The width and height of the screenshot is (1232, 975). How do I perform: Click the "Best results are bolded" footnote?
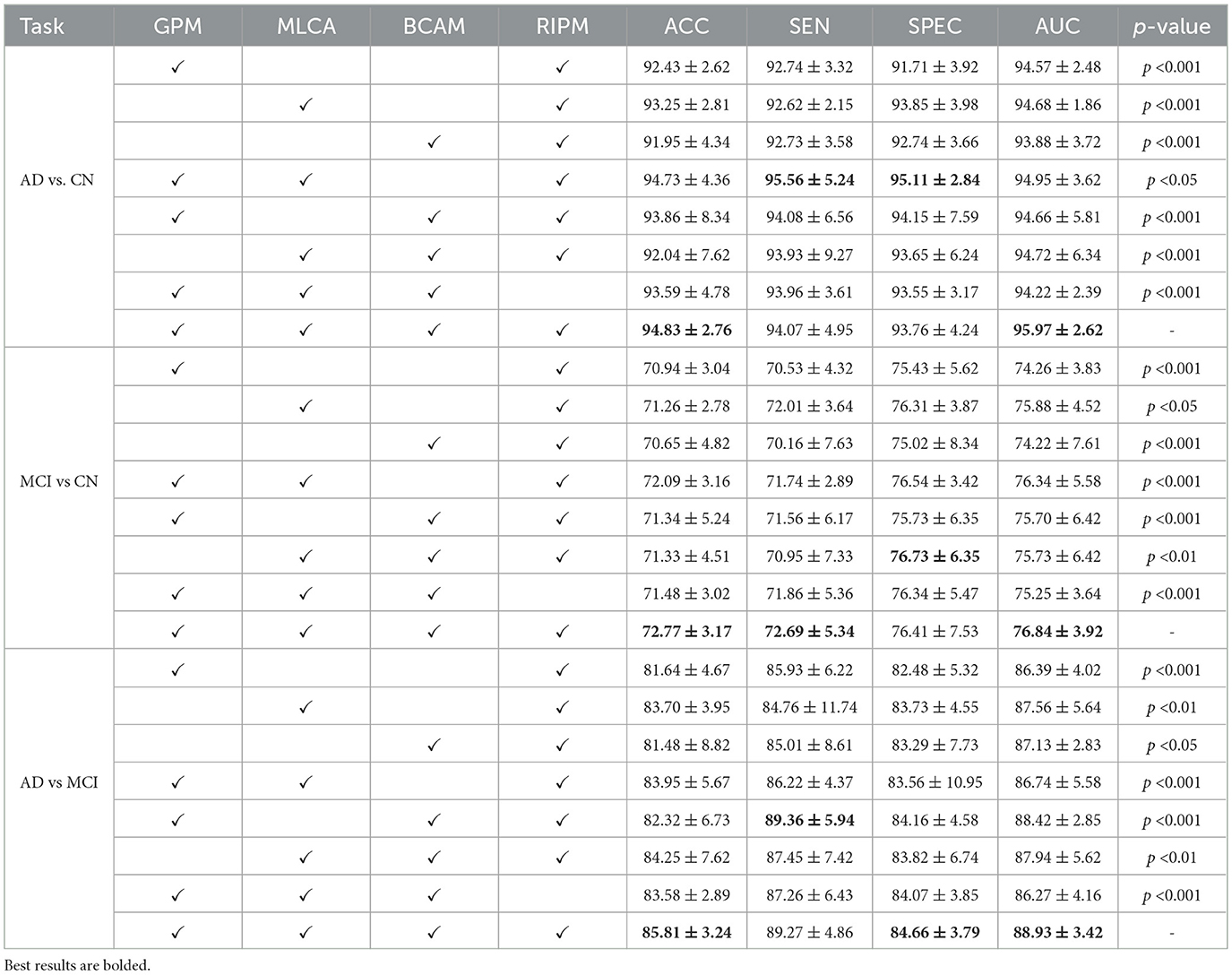coord(79,965)
